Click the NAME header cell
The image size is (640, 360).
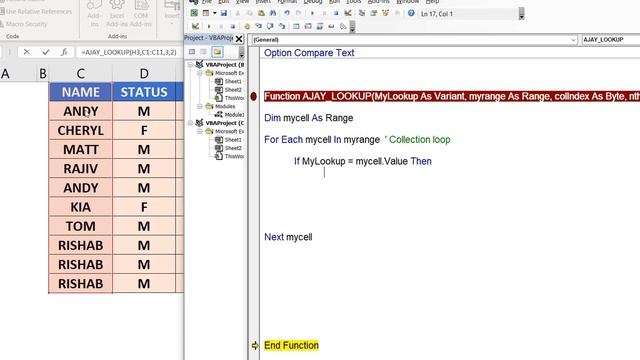(81, 92)
